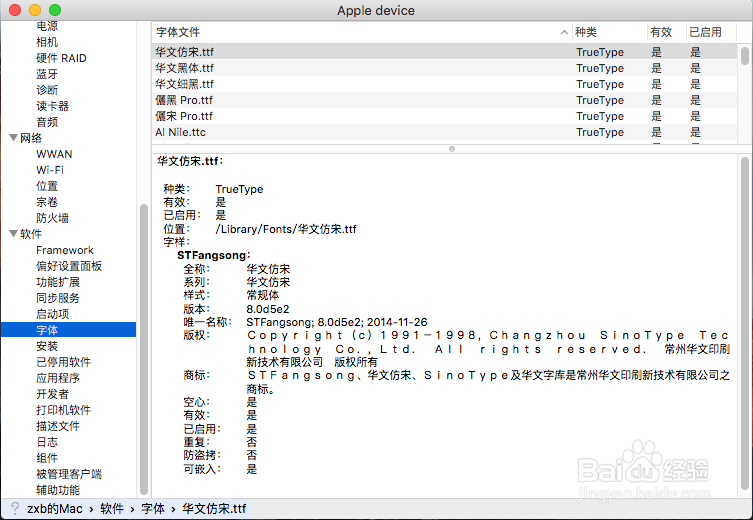Screen dimensions: 753x520
Task: Click 华文仿宋.ttf in the path bar
Action: pos(214,508)
